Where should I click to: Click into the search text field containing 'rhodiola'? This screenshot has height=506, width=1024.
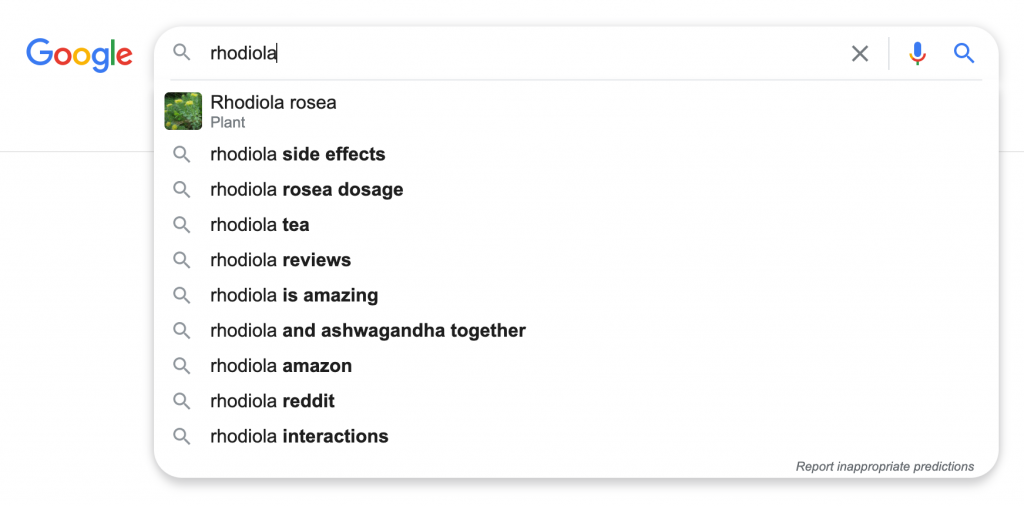(522, 54)
